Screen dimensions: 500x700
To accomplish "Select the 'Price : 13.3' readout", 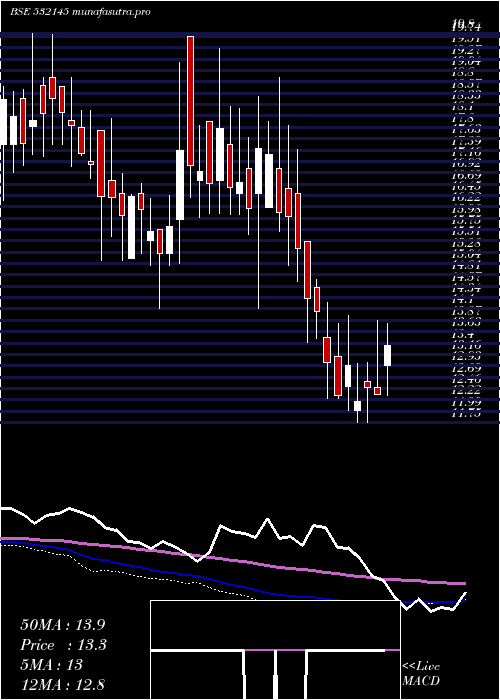I will (63, 645).
